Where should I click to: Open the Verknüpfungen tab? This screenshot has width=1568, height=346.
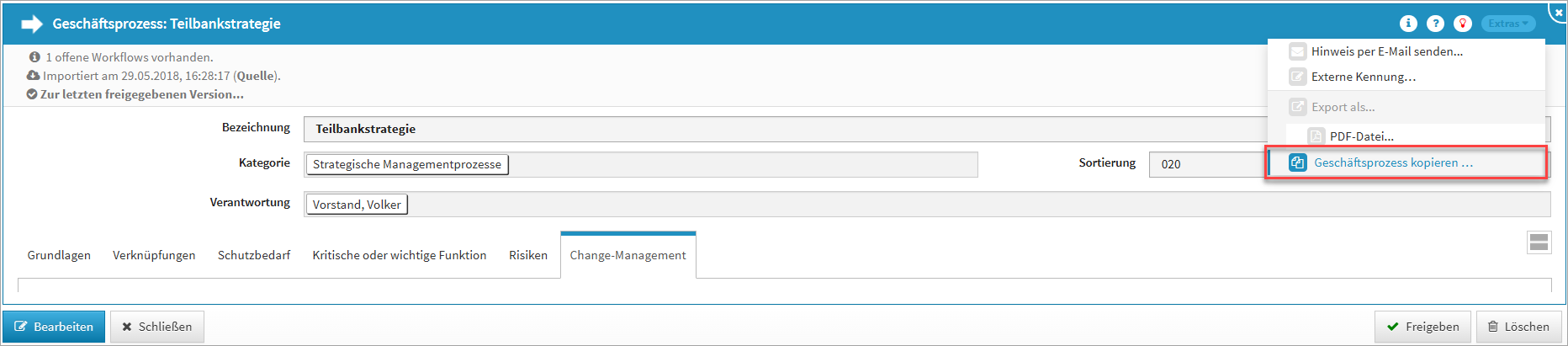click(154, 255)
